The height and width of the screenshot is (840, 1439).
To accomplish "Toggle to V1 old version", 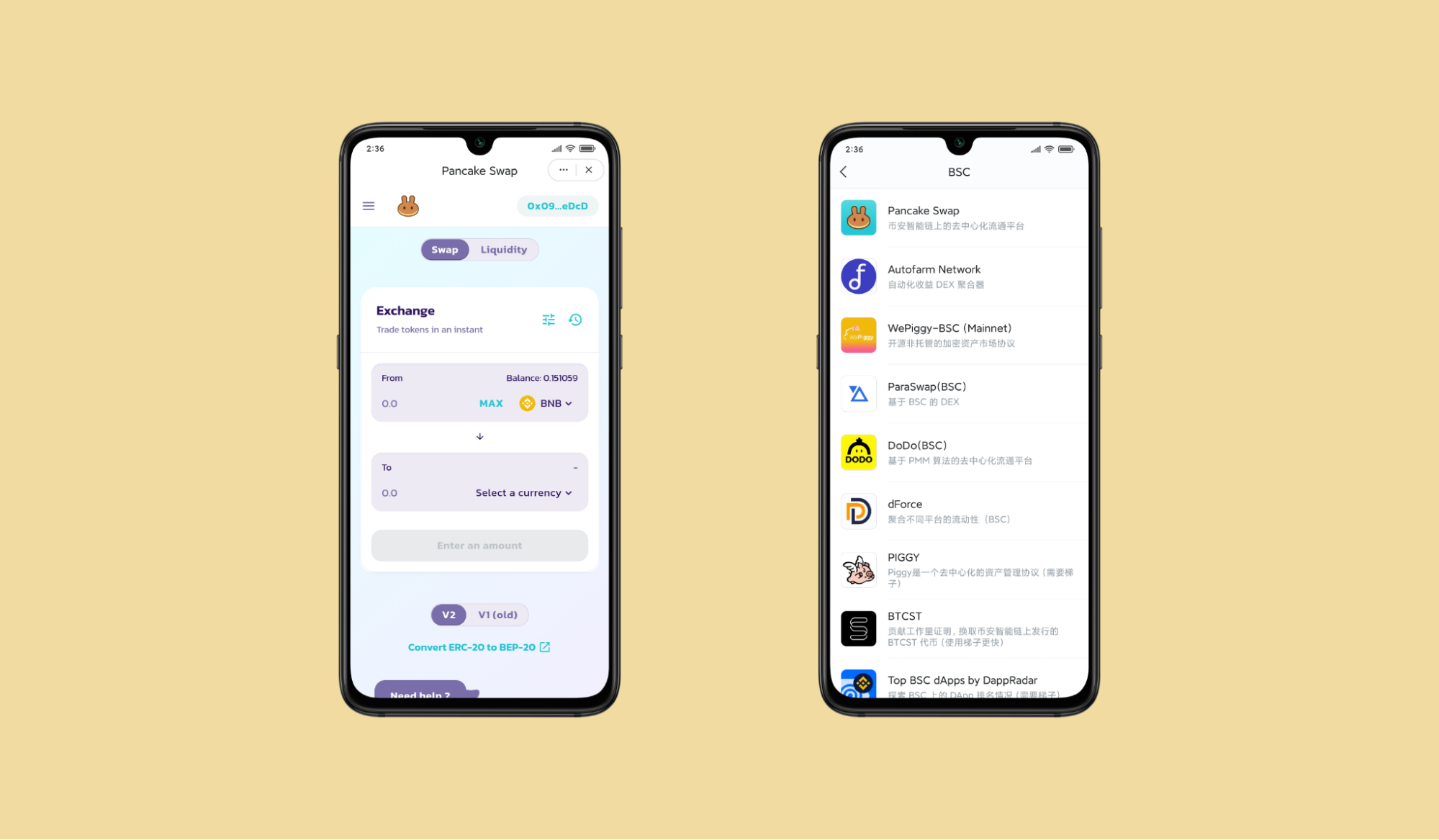I will tap(498, 614).
